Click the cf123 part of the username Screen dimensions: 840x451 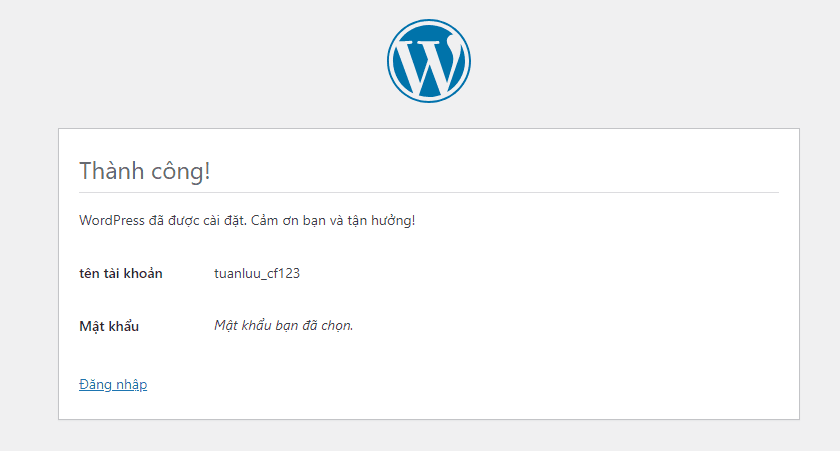tap(283, 274)
